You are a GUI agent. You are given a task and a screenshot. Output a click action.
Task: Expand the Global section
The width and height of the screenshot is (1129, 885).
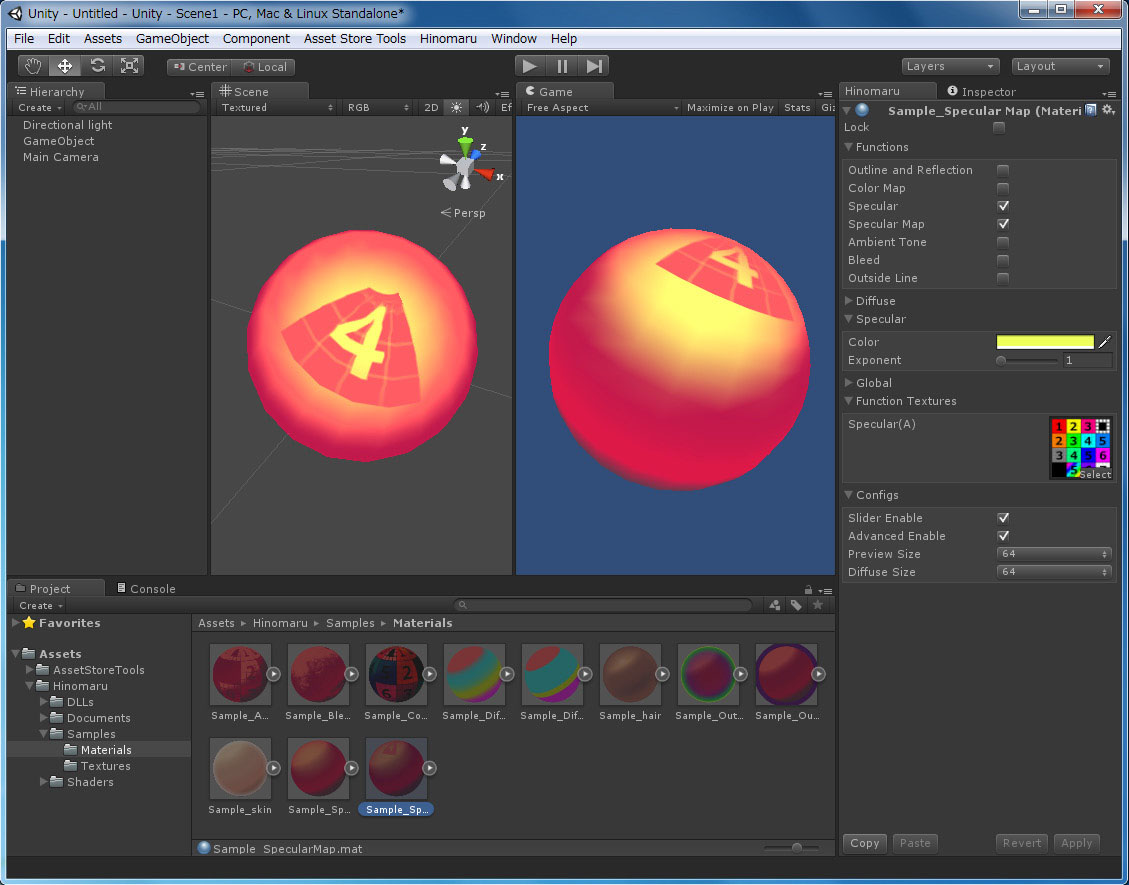click(848, 383)
